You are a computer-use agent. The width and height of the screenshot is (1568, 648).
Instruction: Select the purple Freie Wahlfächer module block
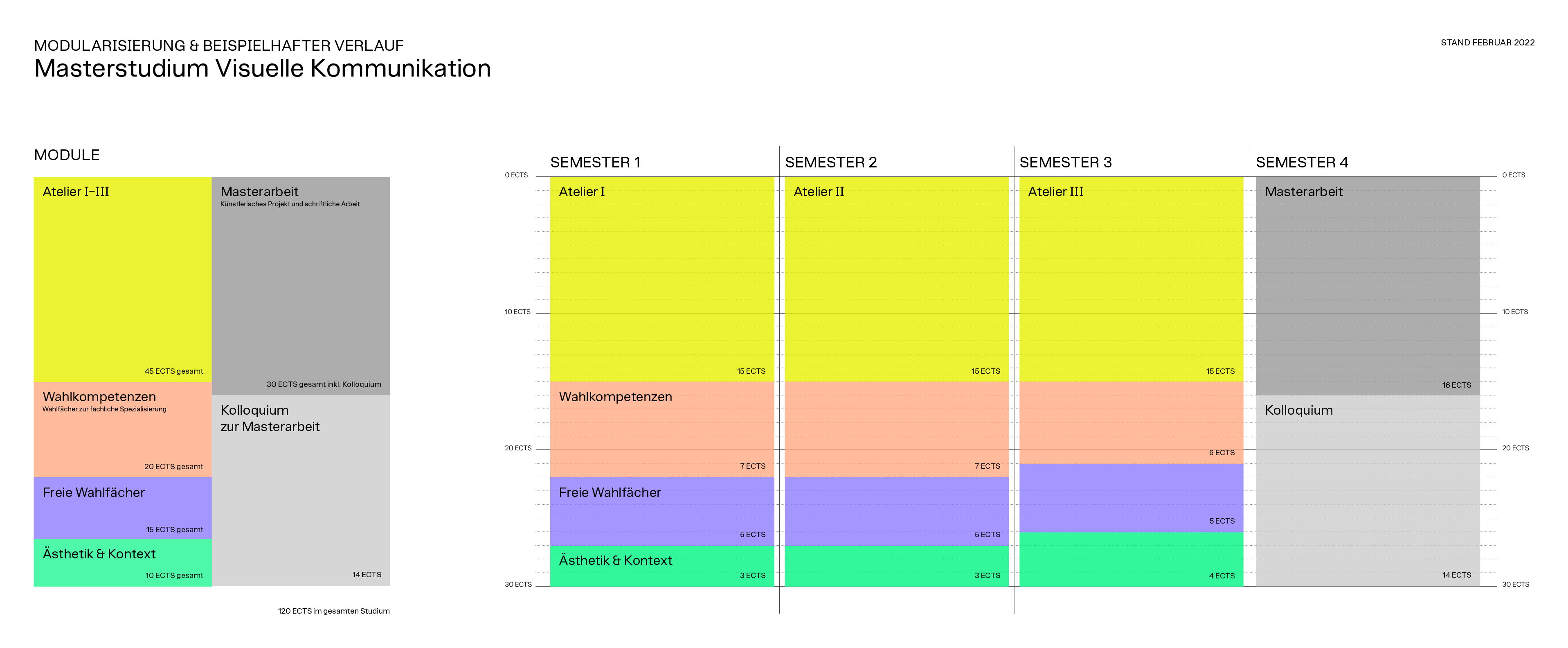click(x=122, y=507)
